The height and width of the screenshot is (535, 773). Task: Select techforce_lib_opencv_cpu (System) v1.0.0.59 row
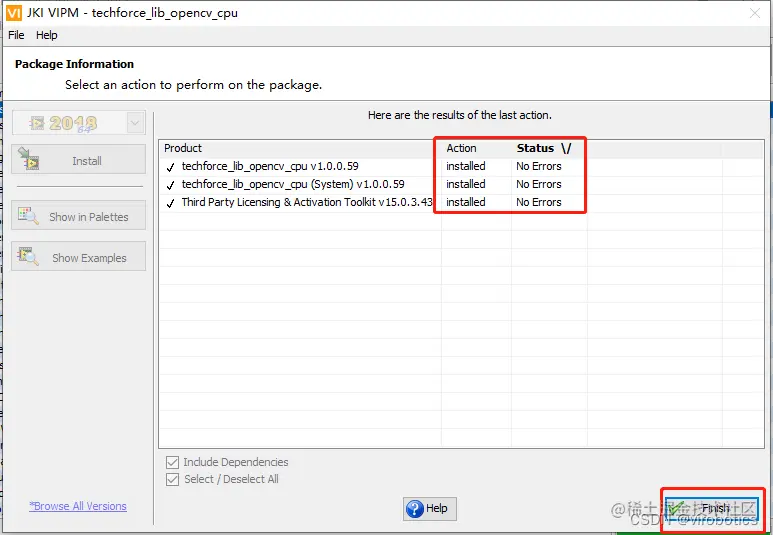coord(460,184)
